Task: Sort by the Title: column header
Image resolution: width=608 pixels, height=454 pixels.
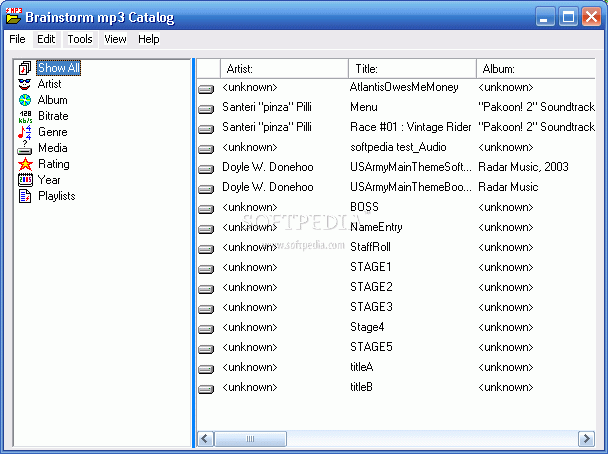Action: [412, 69]
